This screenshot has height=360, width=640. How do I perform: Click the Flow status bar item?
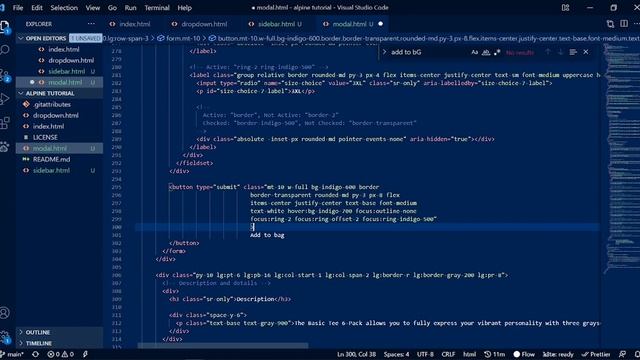click(524, 354)
